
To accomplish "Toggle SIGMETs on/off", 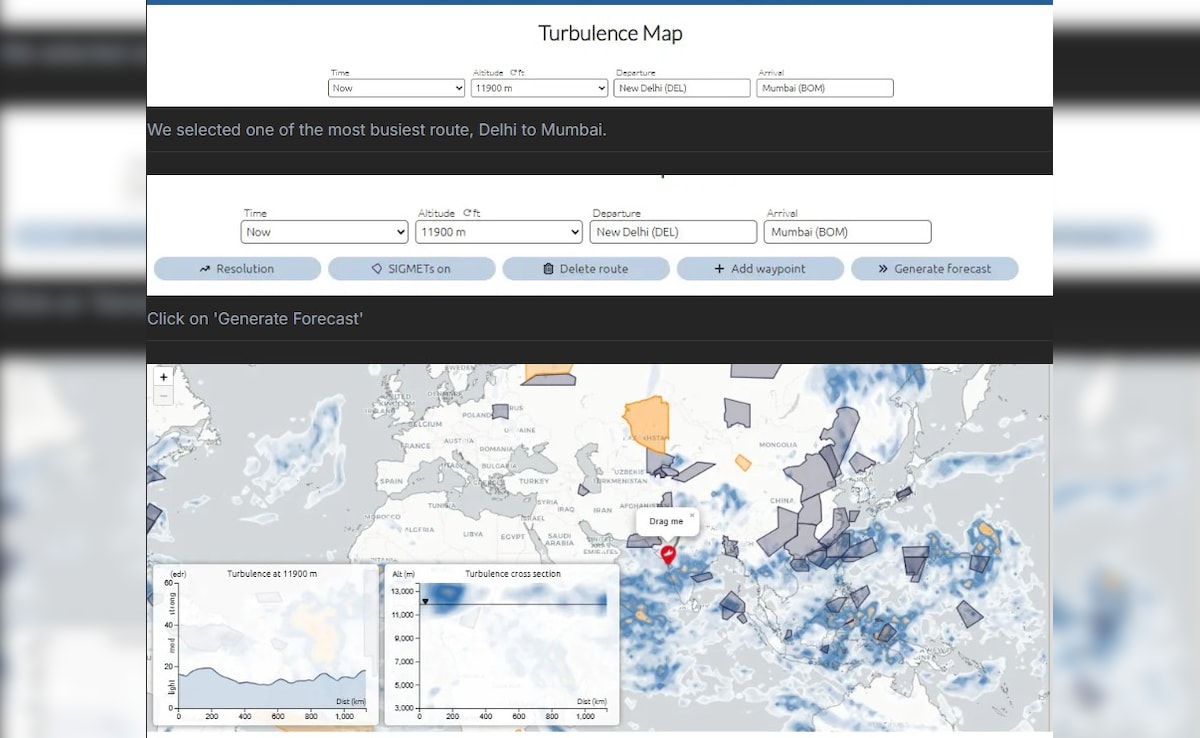I will 411,269.
